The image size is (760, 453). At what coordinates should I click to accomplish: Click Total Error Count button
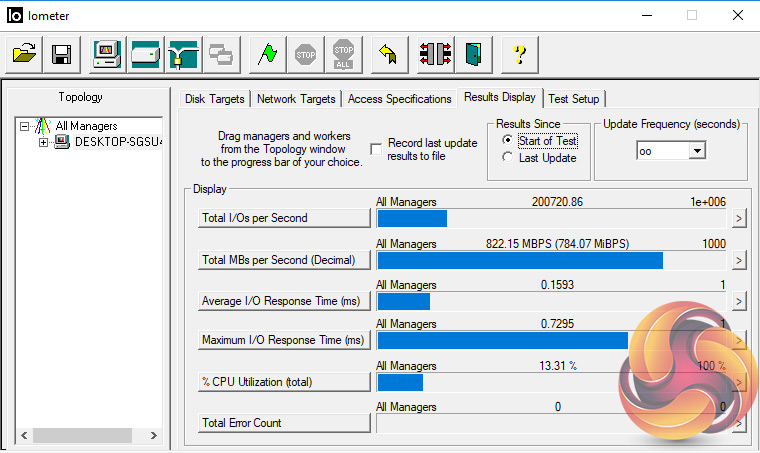(x=284, y=423)
